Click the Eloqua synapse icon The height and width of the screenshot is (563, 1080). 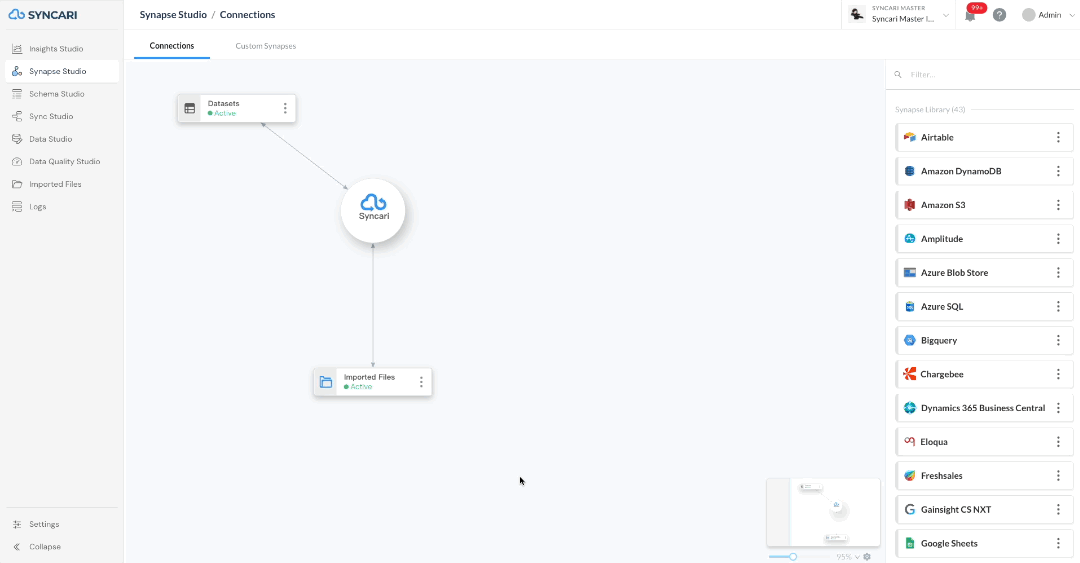pos(910,442)
